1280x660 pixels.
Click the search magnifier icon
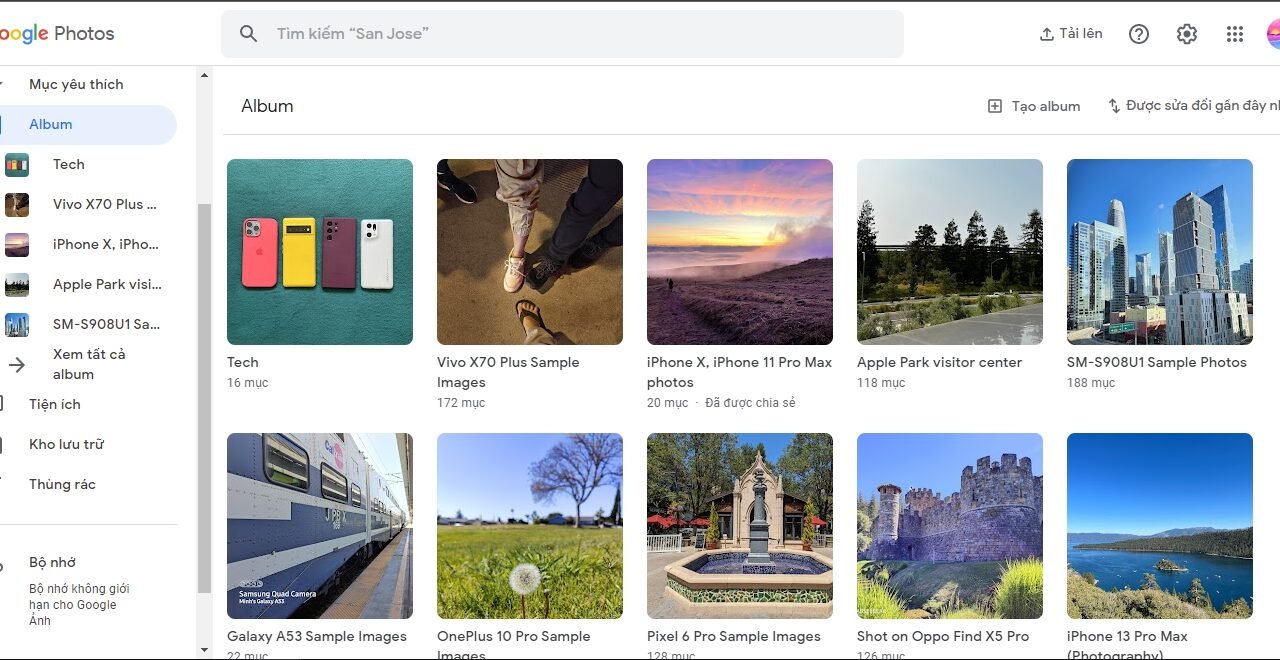[249, 34]
